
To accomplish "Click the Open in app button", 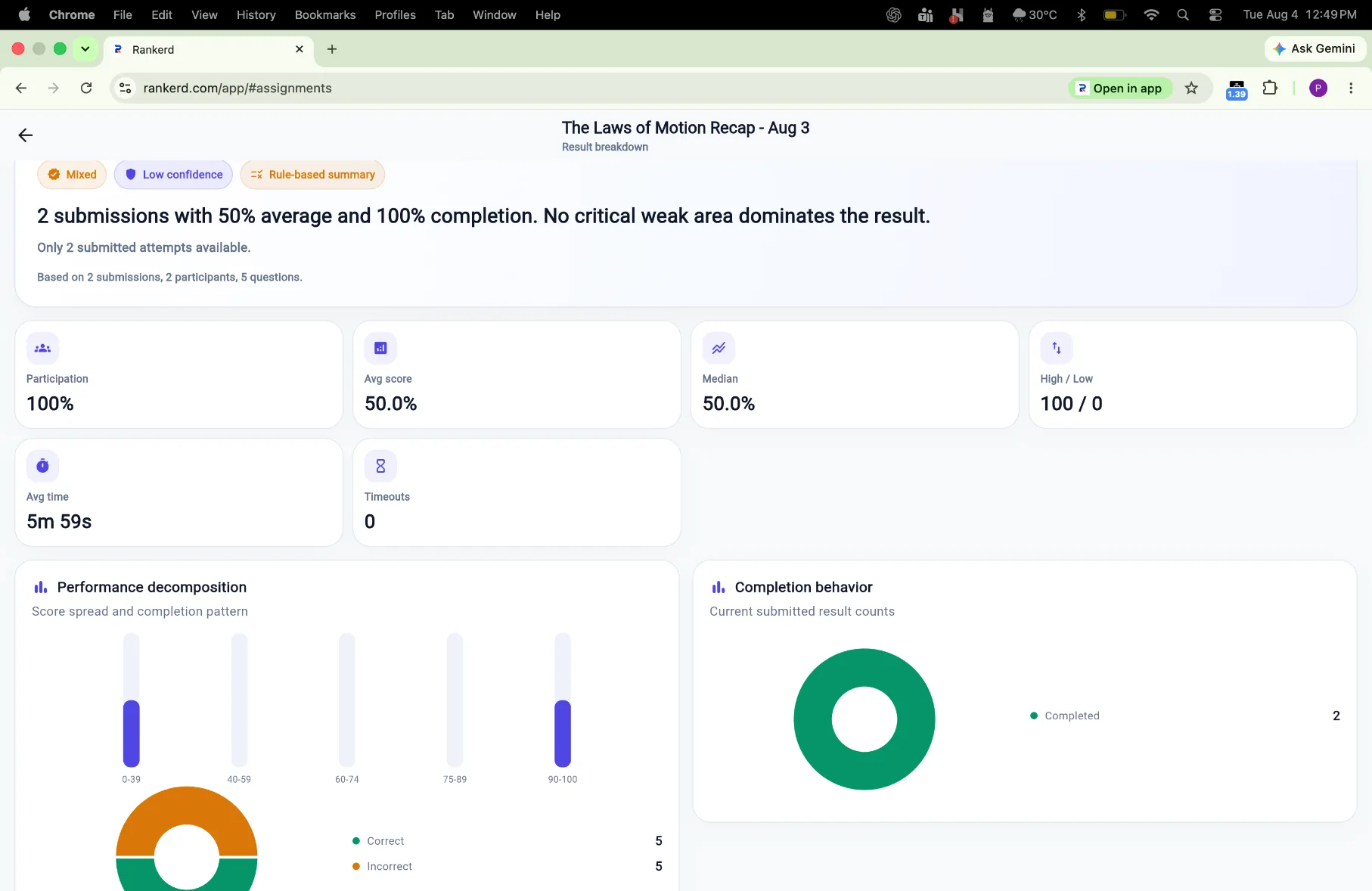I will tap(1120, 88).
